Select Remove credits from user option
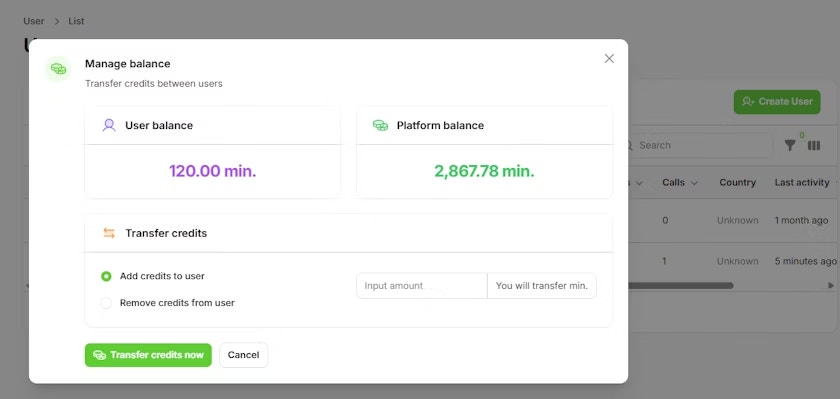This screenshot has height=399, width=840. (x=106, y=303)
